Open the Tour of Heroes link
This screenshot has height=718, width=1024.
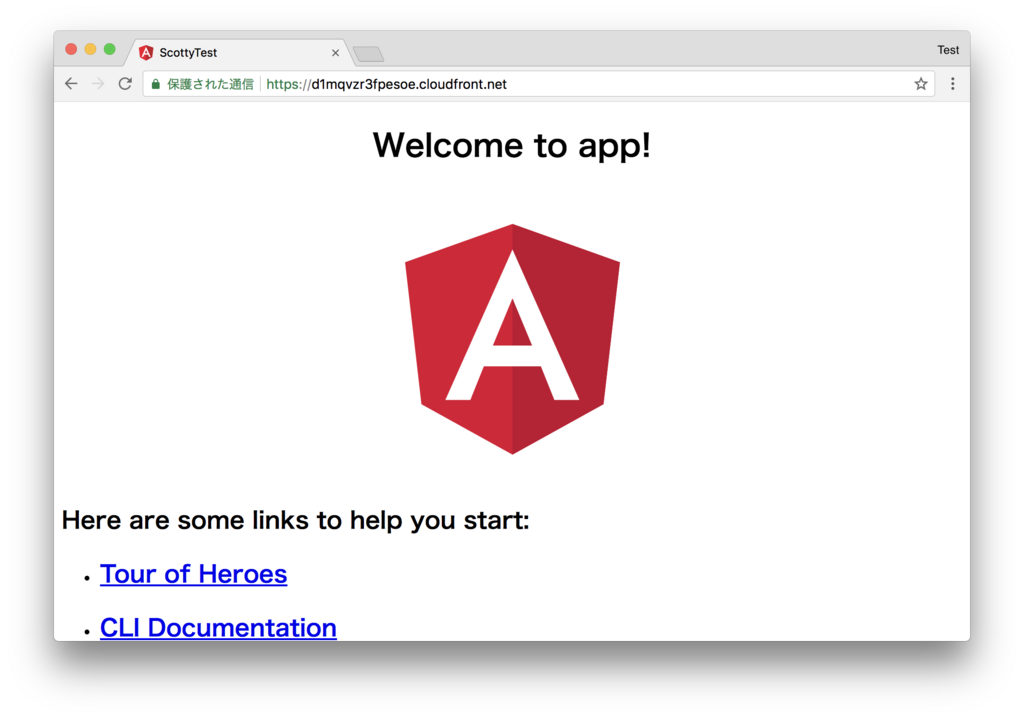pyautogui.click(x=193, y=574)
